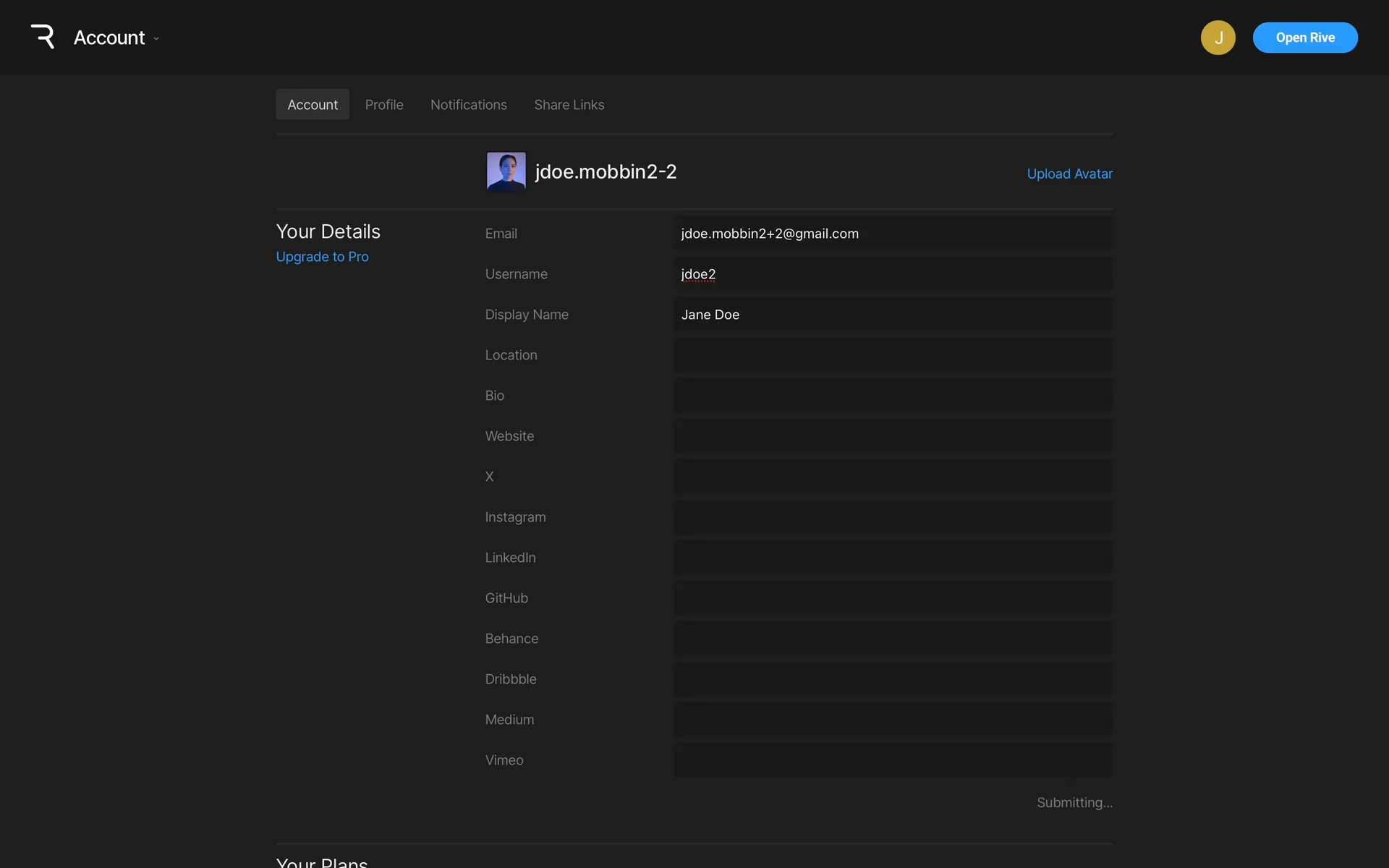Focus the Bio text field
The width and height of the screenshot is (1389, 868).
click(x=893, y=396)
